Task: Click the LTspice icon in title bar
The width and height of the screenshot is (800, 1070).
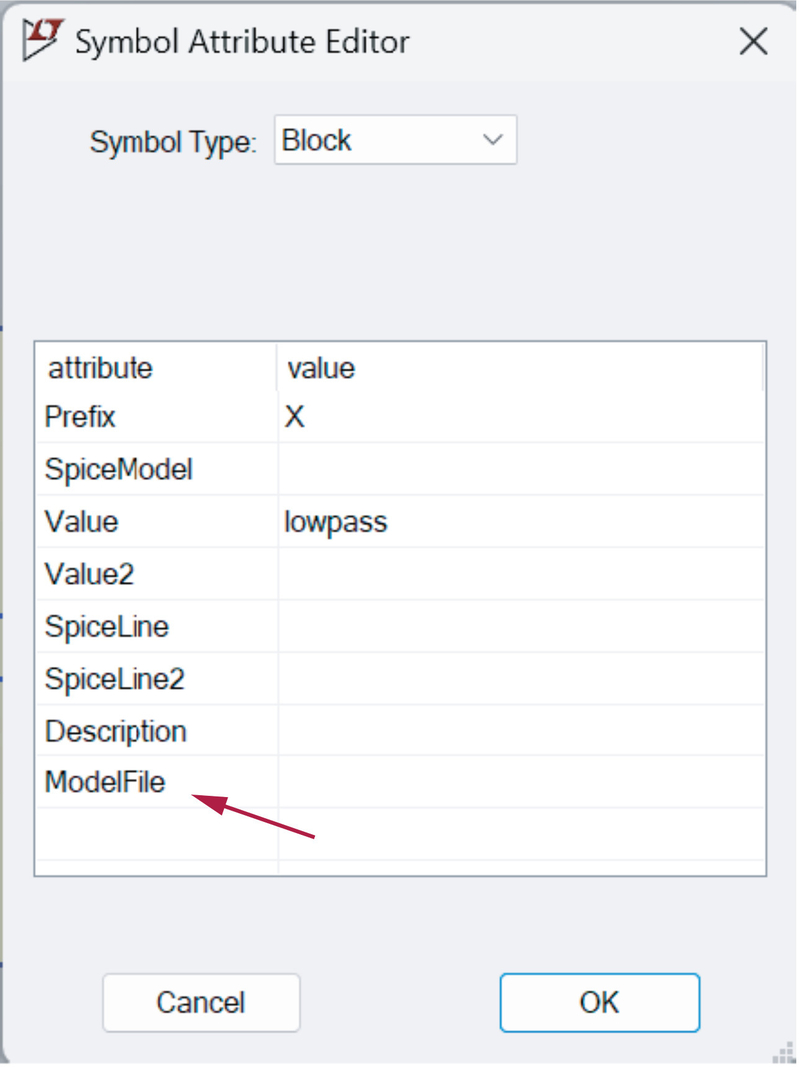Action: (x=41, y=41)
